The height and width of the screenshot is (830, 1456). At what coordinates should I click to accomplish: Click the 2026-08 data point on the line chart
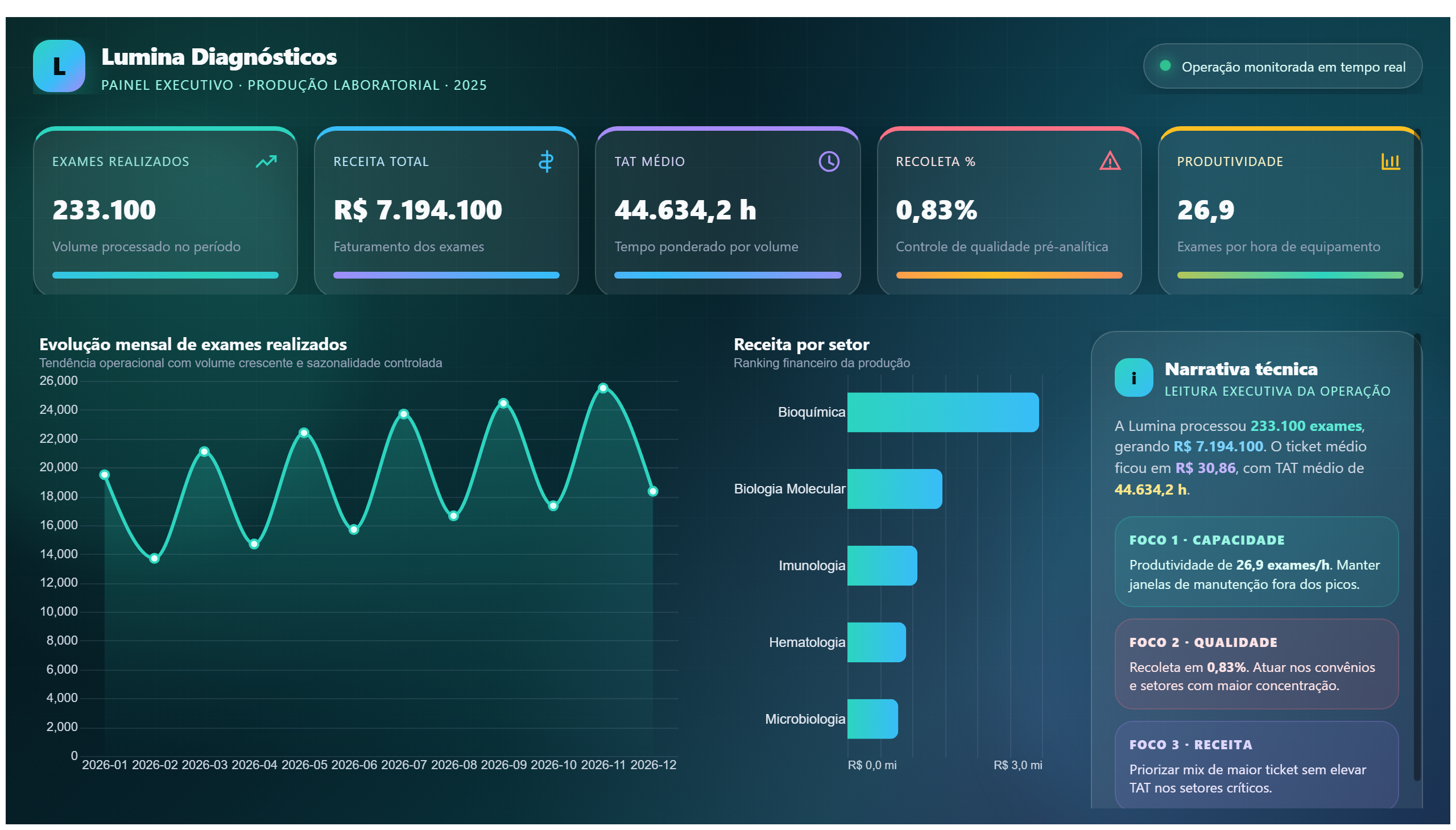pyautogui.click(x=453, y=516)
